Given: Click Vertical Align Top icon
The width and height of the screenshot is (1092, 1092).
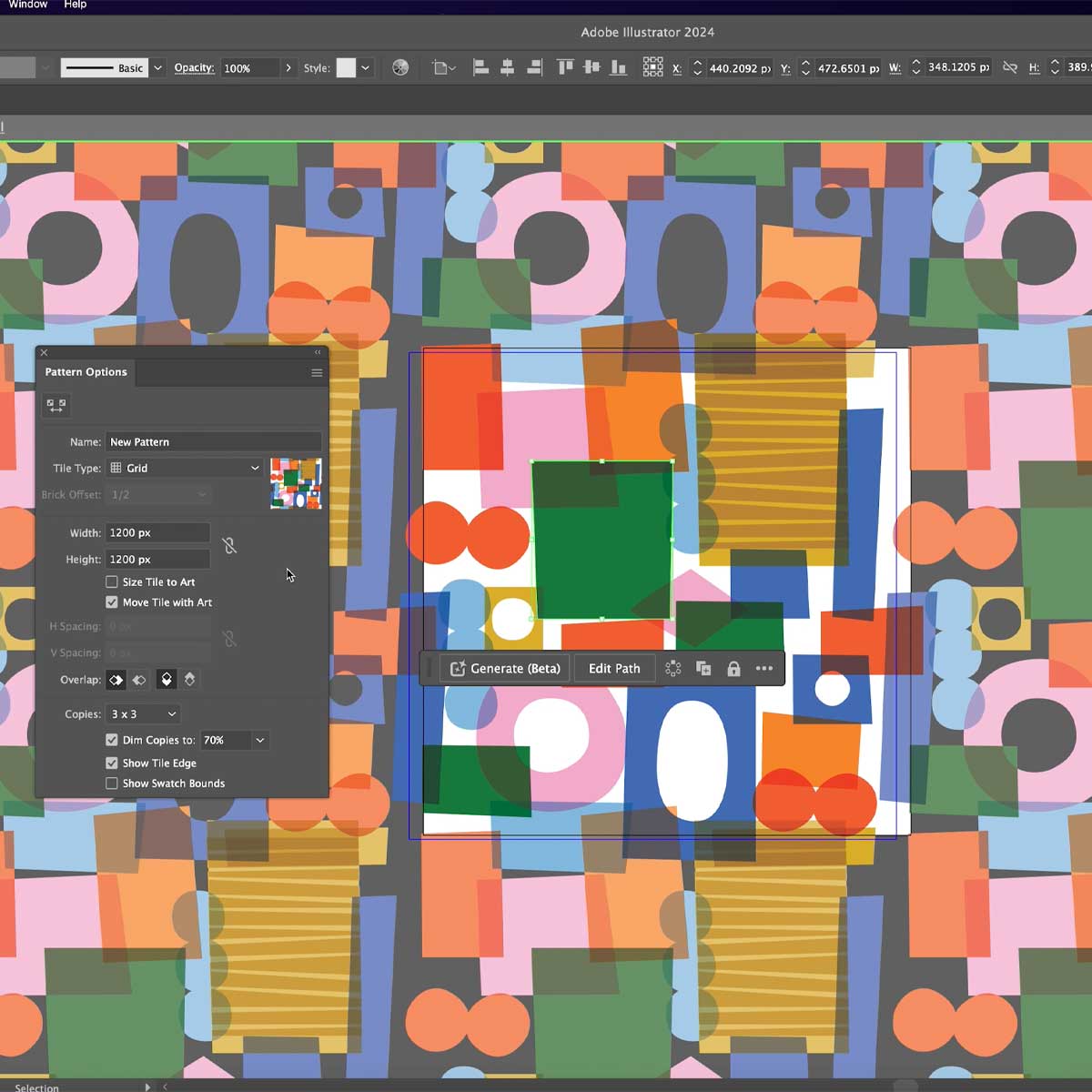Looking at the screenshot, I should pos(565,67).
